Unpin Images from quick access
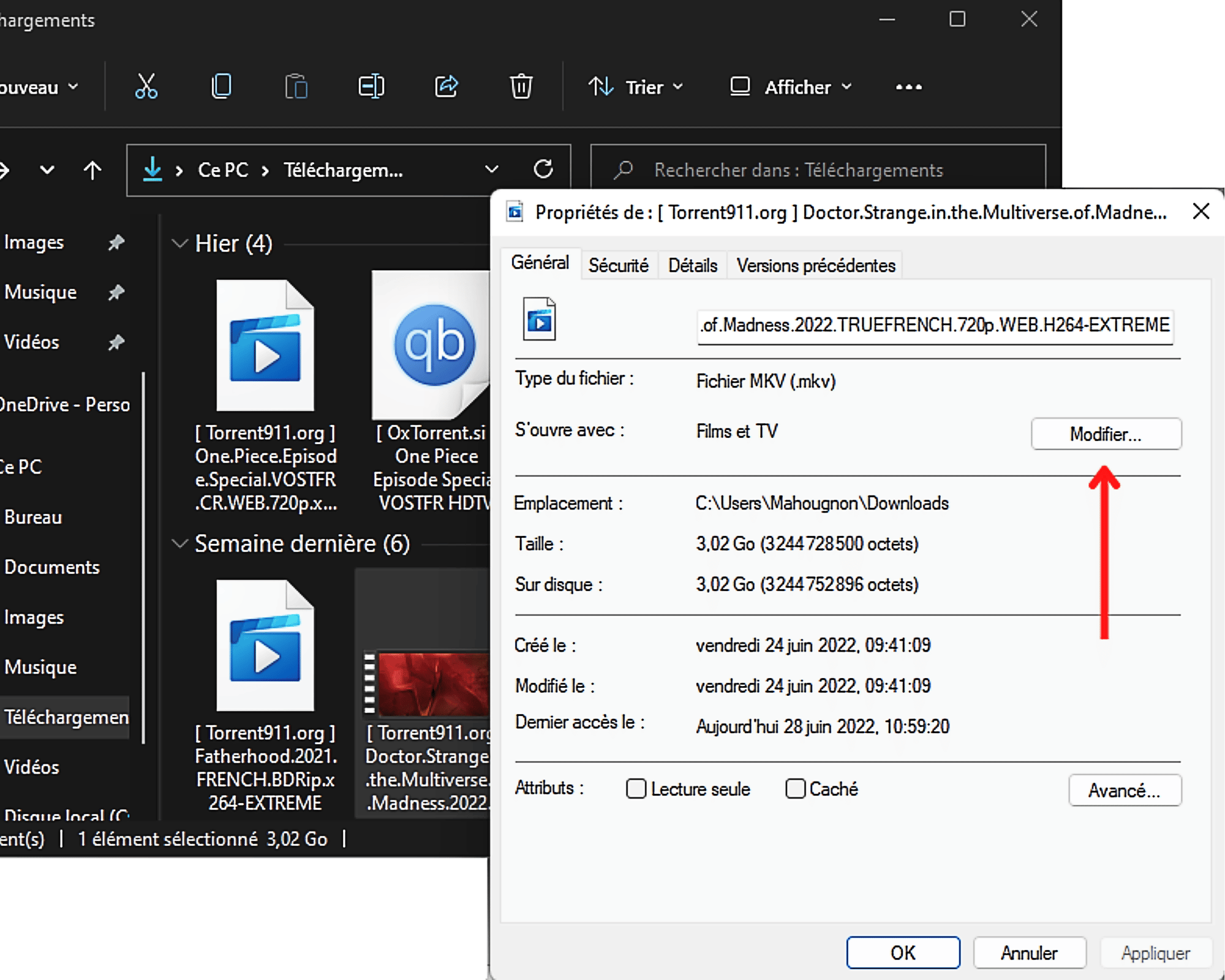The height and width of the screenshot is (980, 1225). pos(116,243)
